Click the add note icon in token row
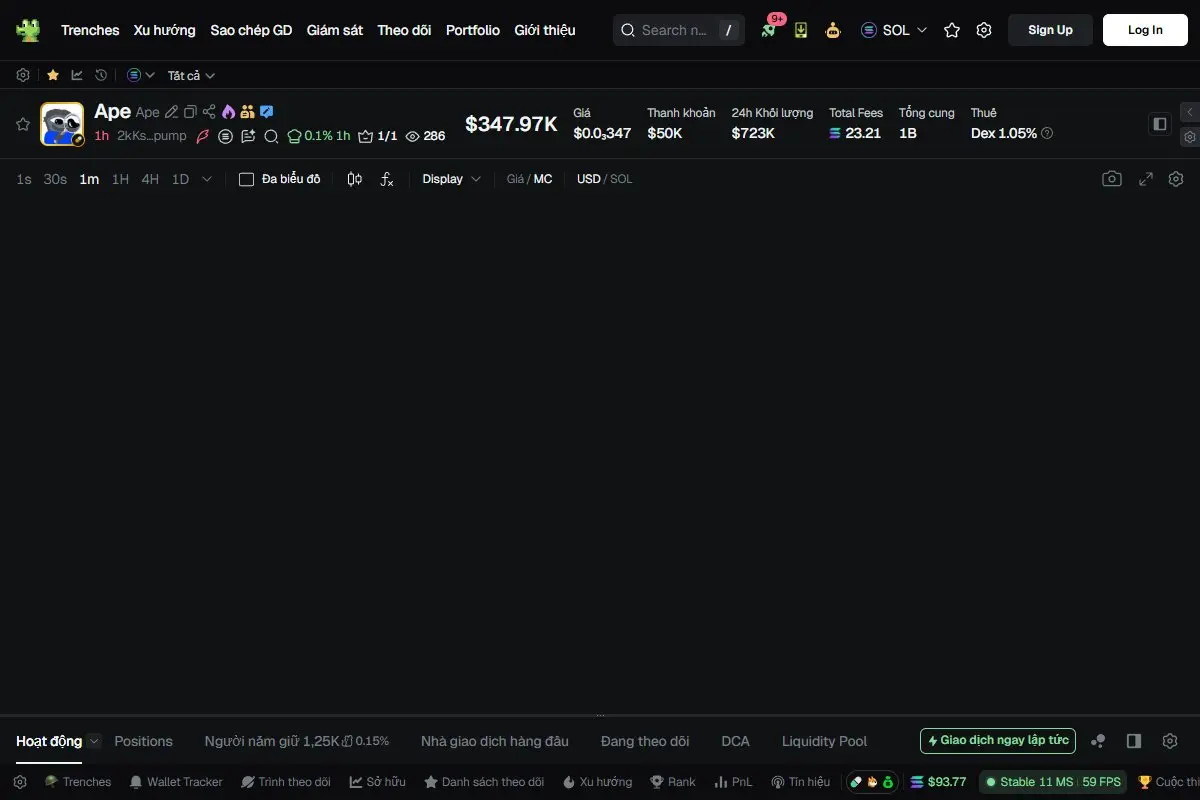 click(249, 136)
